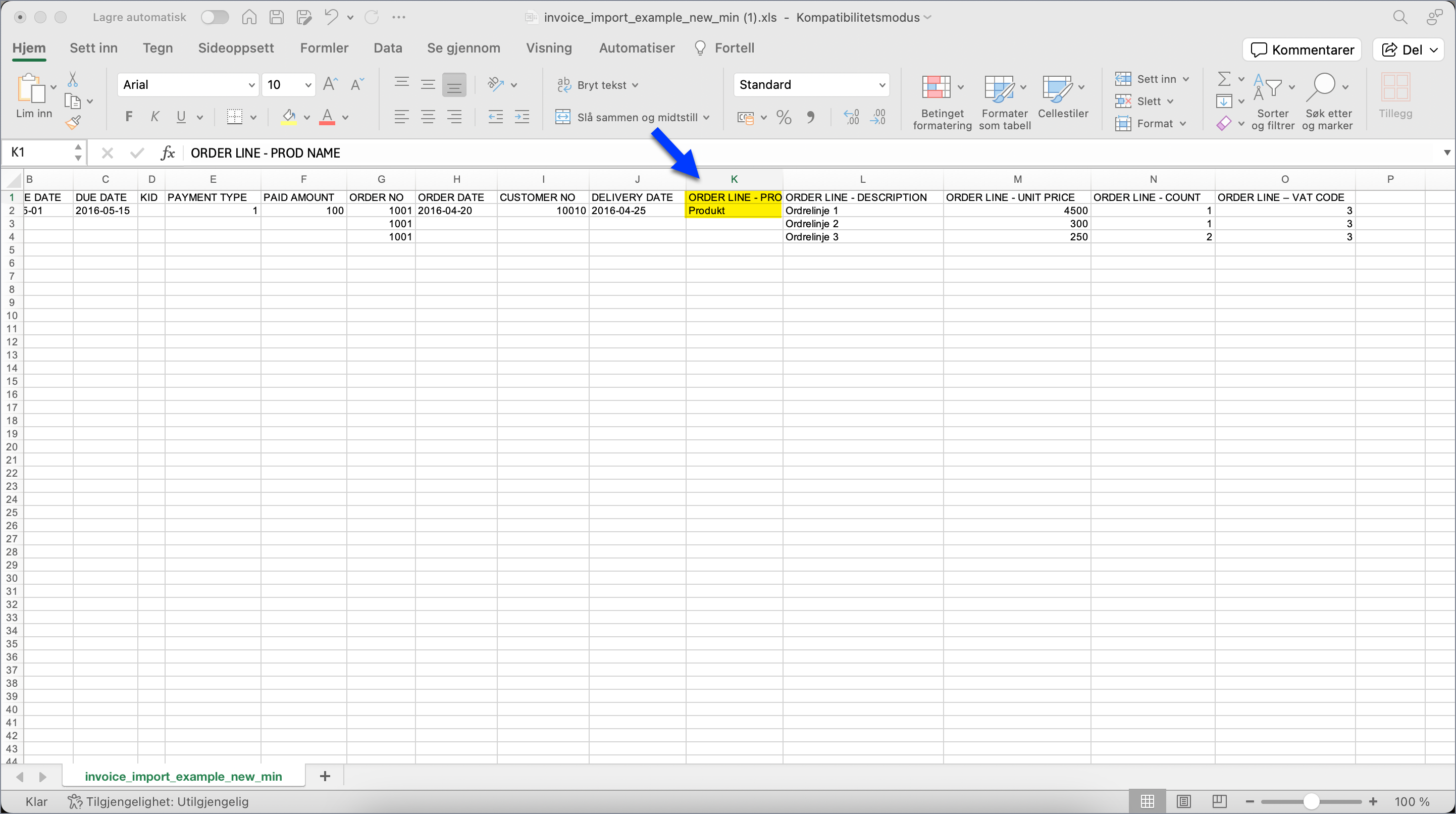Click the Fortell lightbulb search
Viewport: 1456px width, 814px height.
pos(724,48)
